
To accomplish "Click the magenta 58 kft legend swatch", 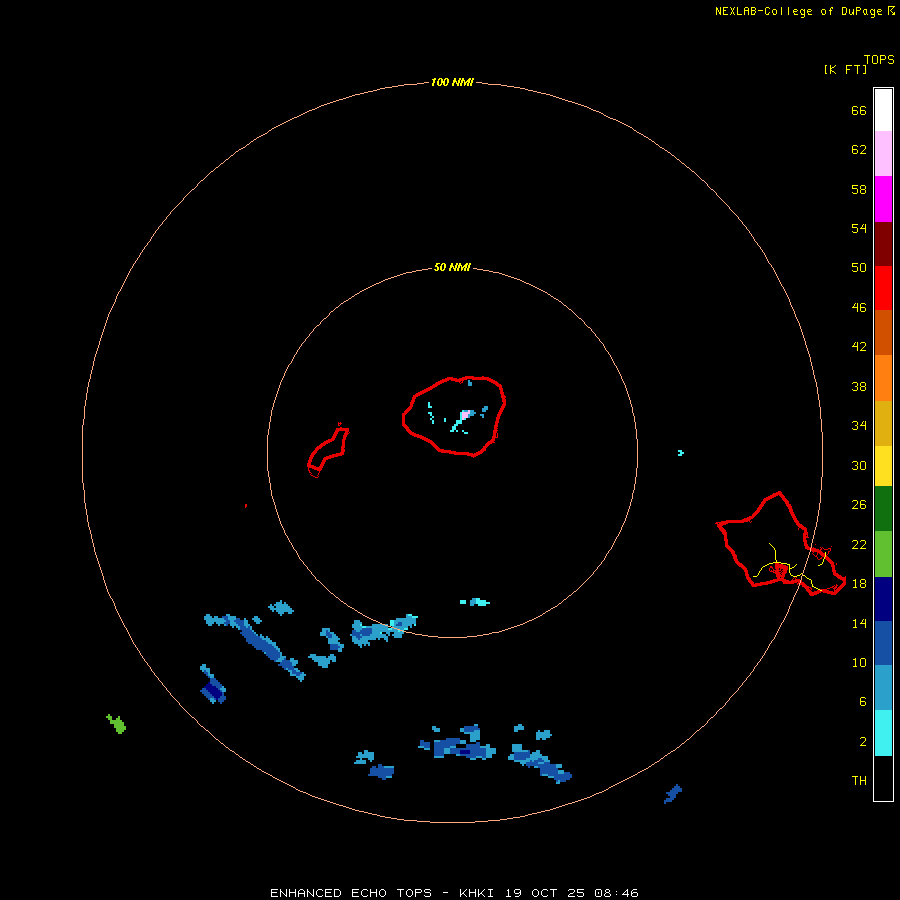I will tap(883, 199).
